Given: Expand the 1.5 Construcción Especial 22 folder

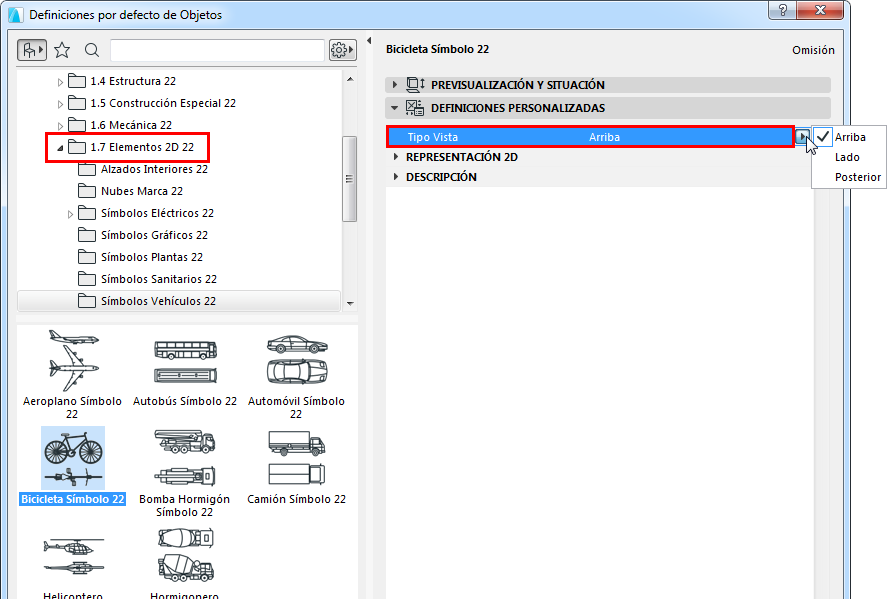Looking at the screenshot, I should pyautogui.click(x=60, y=104).
